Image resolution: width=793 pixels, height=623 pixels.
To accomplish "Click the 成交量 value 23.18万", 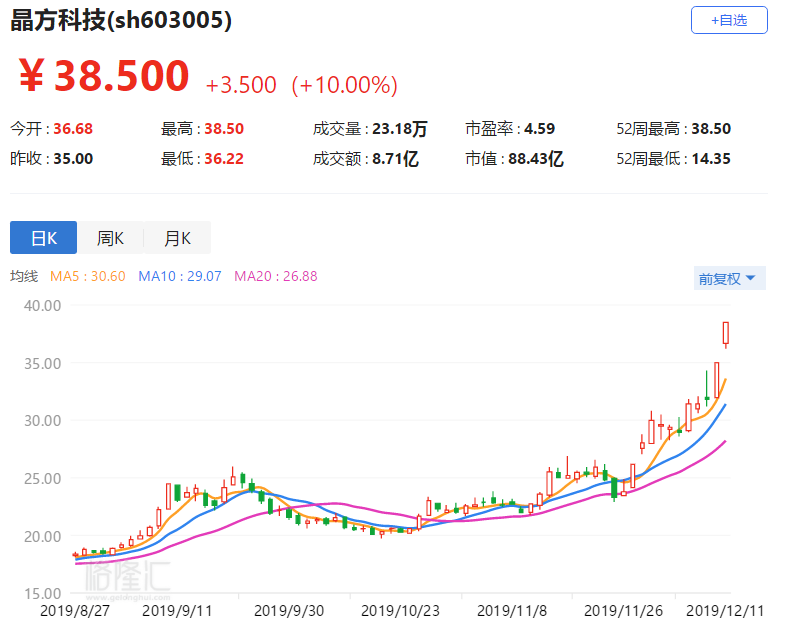I will pos(400,128).
